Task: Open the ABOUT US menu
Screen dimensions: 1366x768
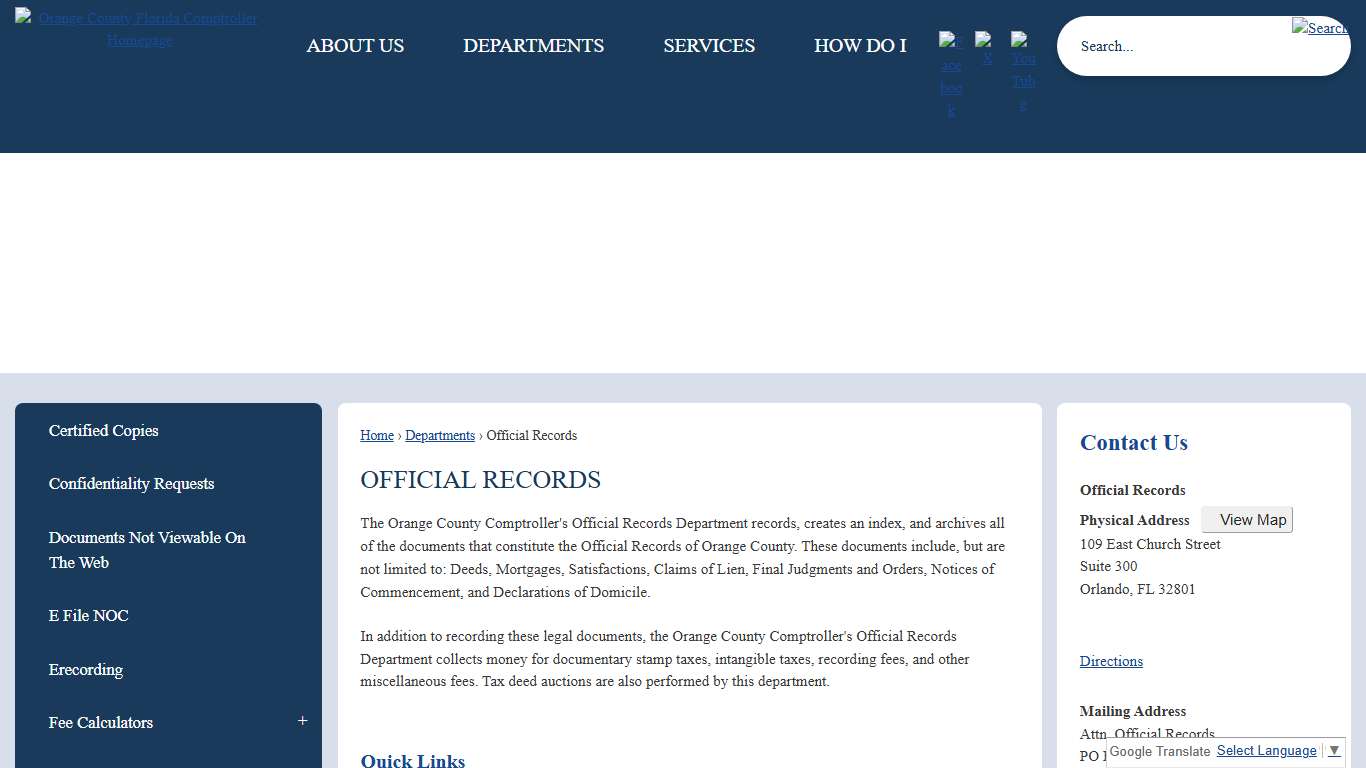Action: click(x=355, y=45)
